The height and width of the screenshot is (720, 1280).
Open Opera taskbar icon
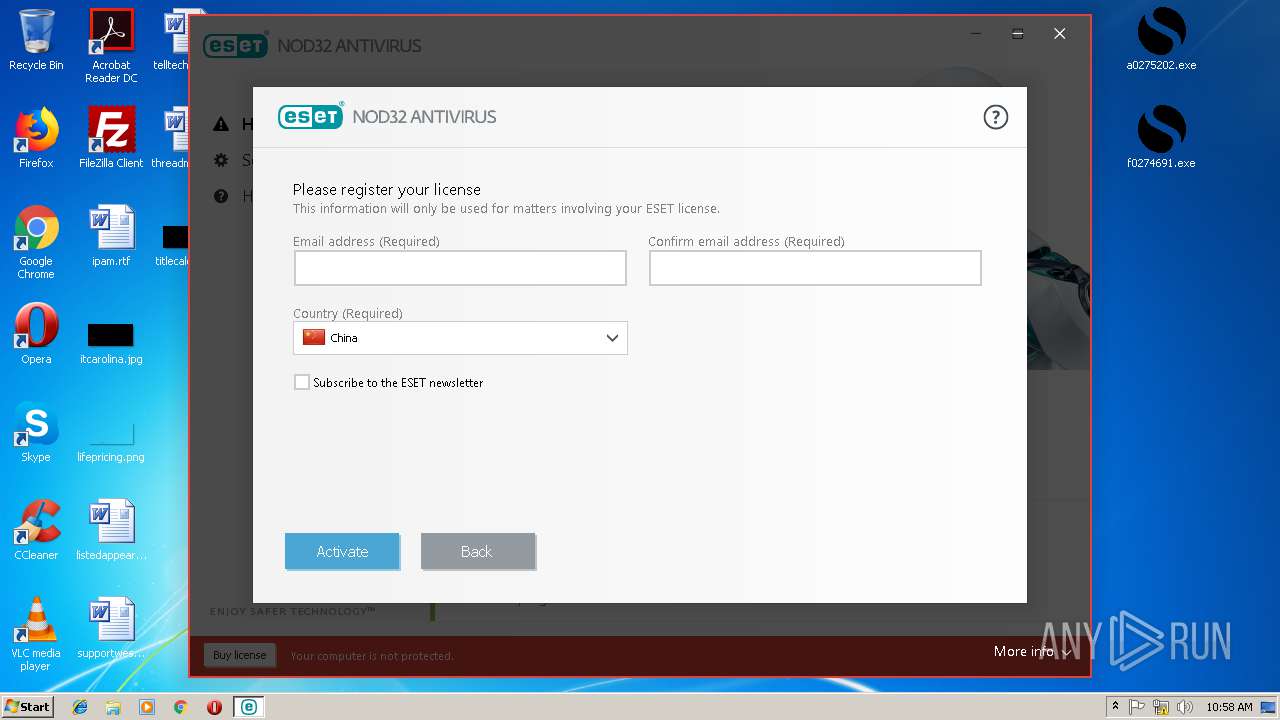(x=214, y=707)
